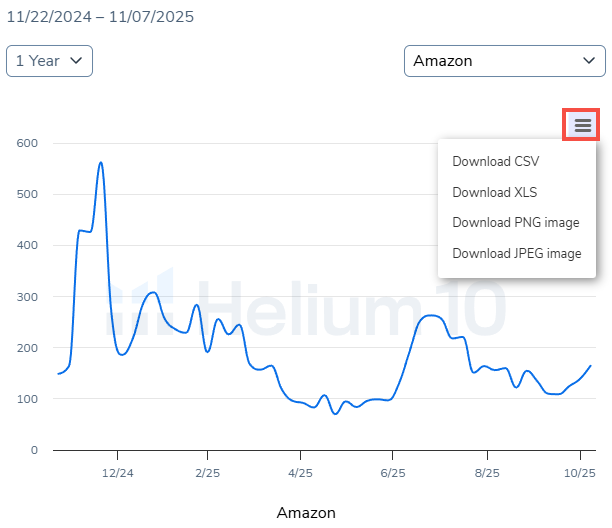This screenshot has width=612, height=528.
Task: Click the chart hamburger menu icon
Action: point(583,125)
